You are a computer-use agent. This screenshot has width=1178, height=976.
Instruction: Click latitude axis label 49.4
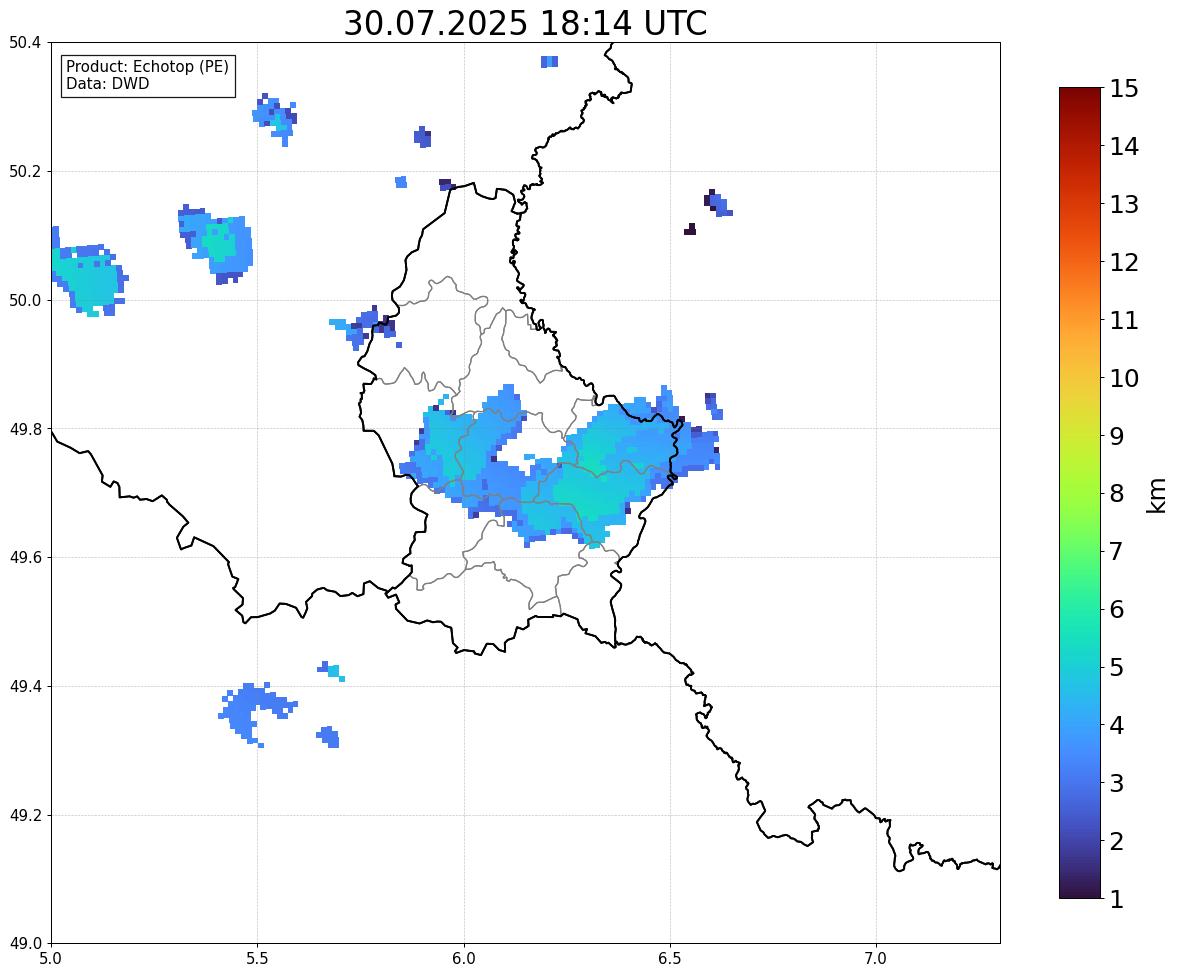[25, 687]
